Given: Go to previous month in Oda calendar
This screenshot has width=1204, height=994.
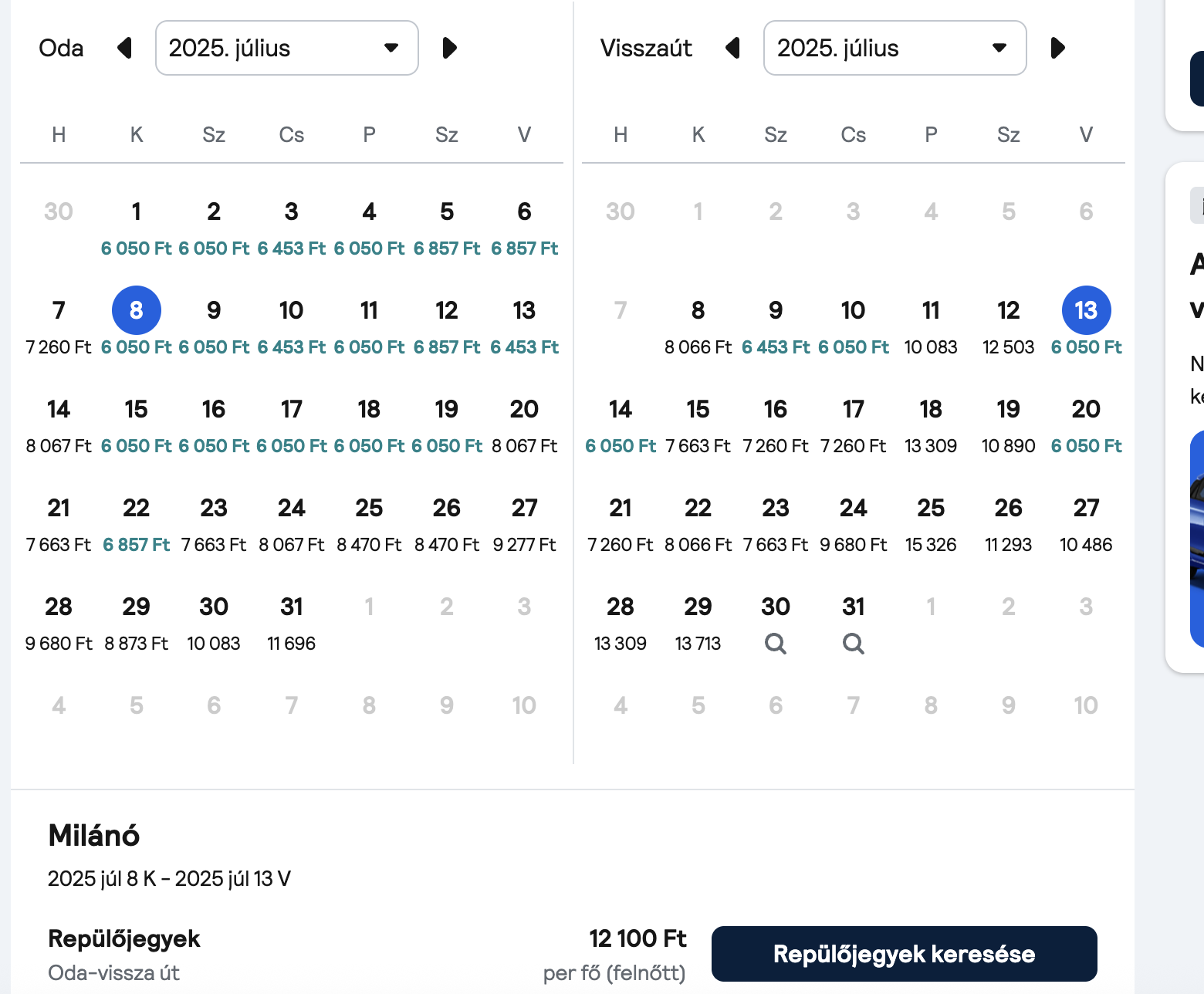Looking at the screenshot, I should (124, 48).
